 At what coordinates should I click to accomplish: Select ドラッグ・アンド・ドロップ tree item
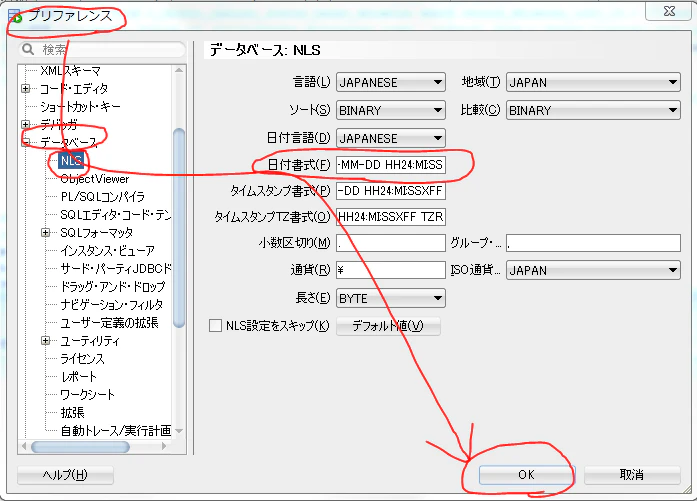click(x=112, y=287)
